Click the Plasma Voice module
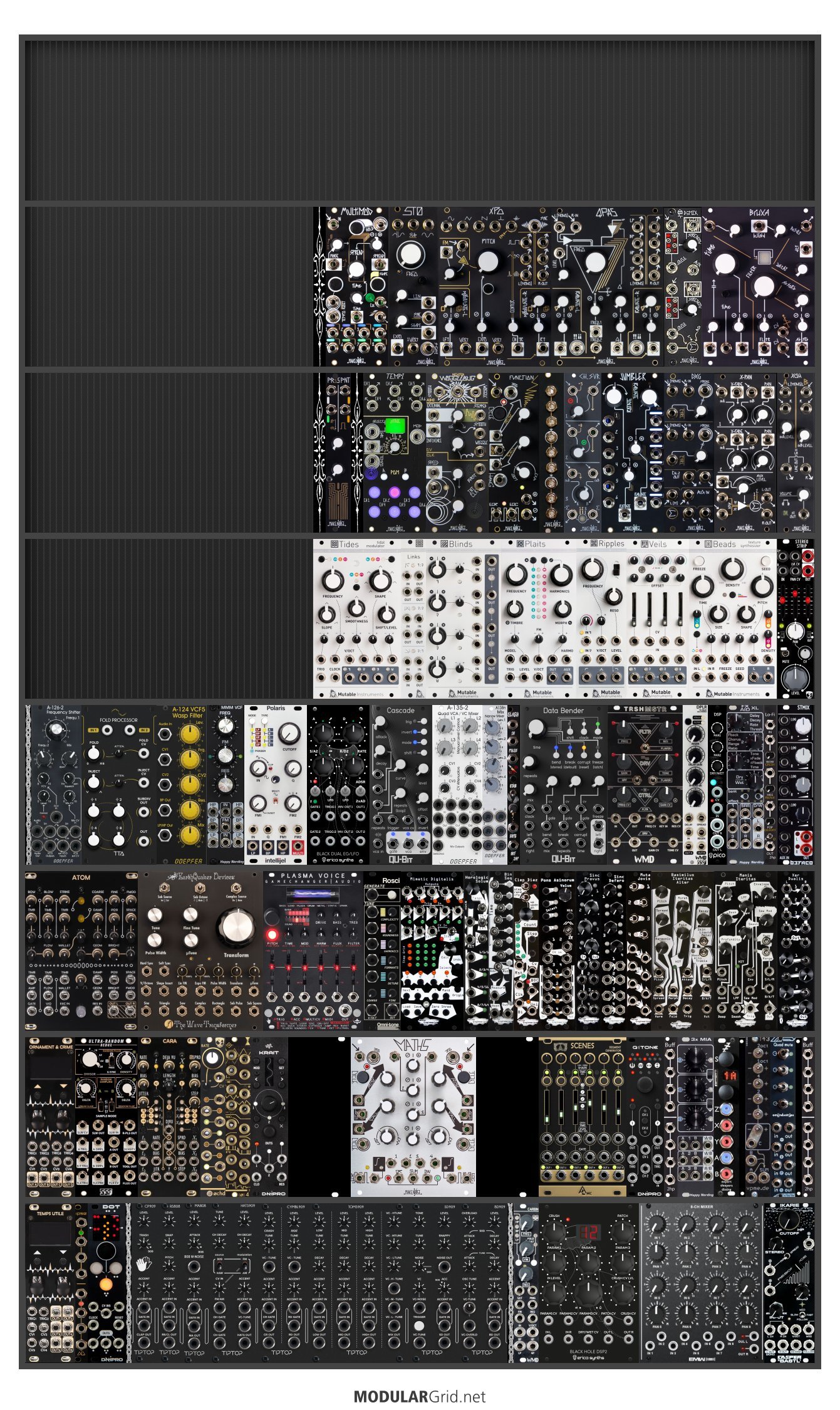The width and height of the screenshot is (840, 1410). 313,951
